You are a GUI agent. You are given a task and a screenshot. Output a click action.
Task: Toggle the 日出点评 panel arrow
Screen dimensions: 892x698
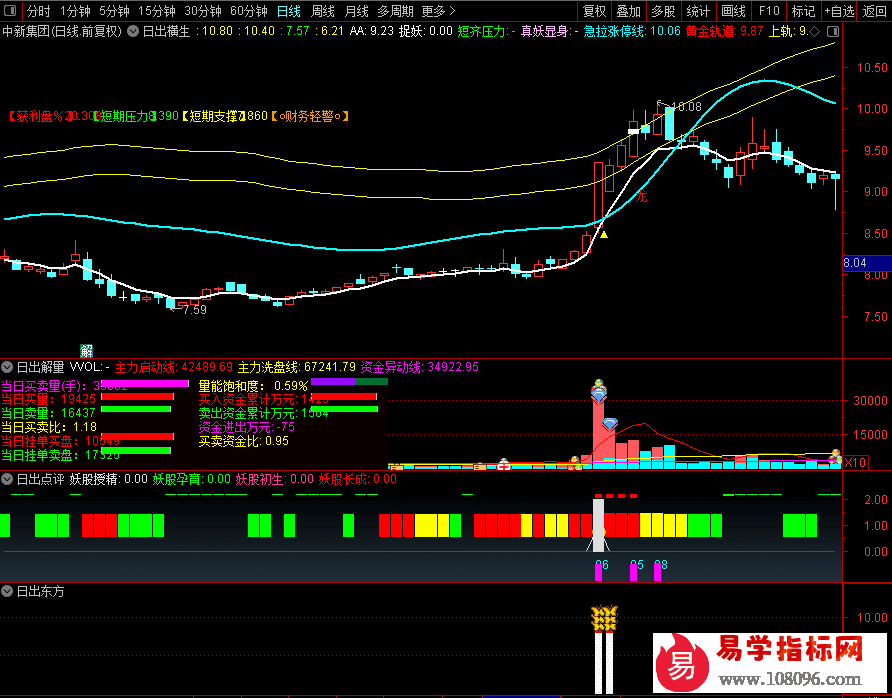tap(8, 479)
